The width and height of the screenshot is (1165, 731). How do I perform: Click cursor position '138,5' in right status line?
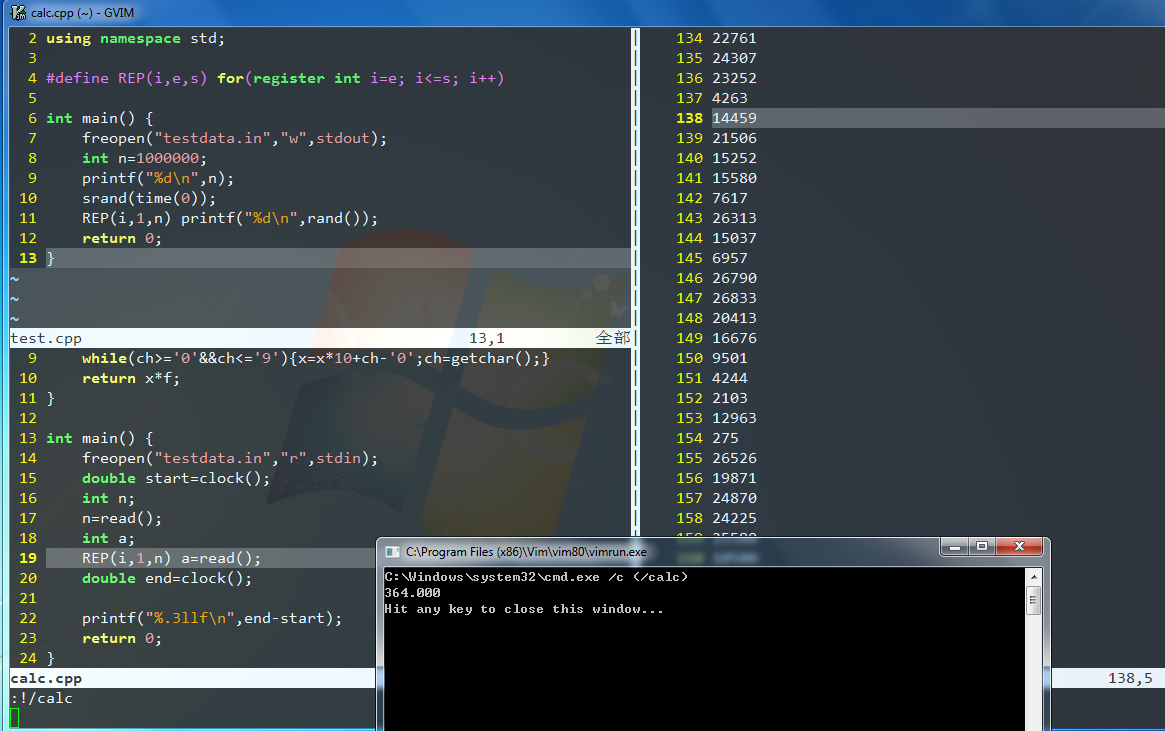tap(1130, 678)
